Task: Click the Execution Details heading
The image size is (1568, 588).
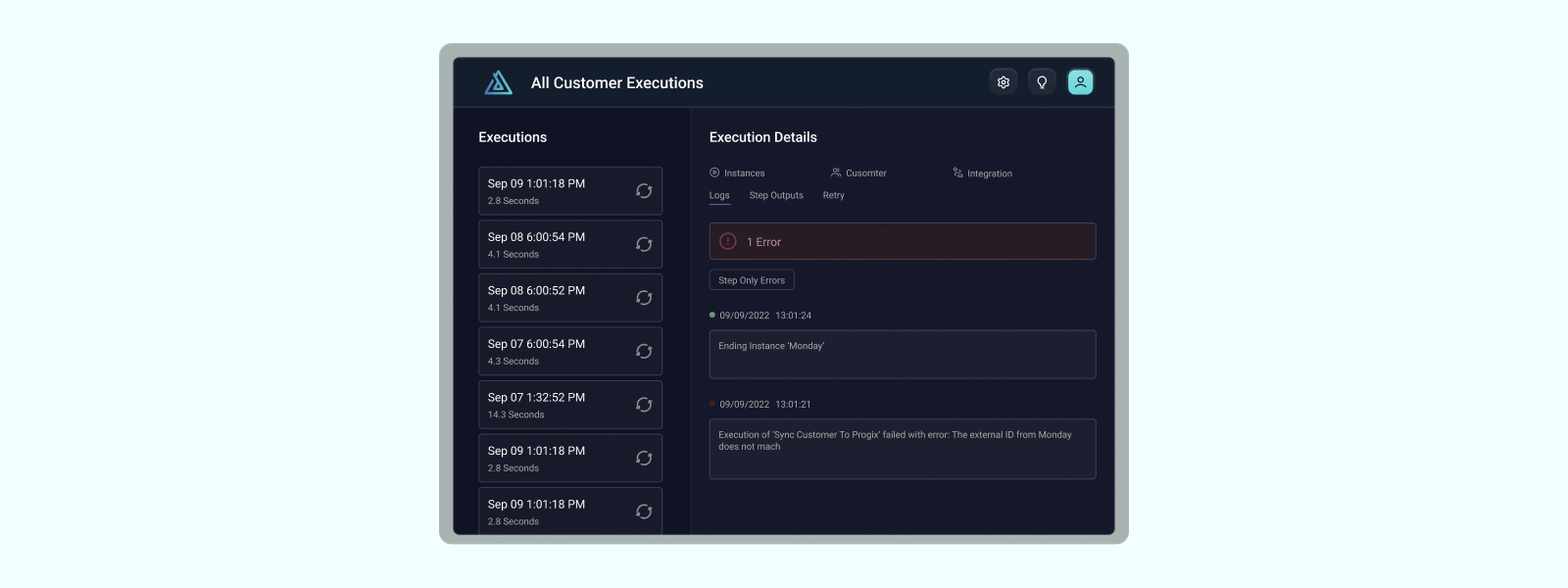Action: click(x=763, y=137)
